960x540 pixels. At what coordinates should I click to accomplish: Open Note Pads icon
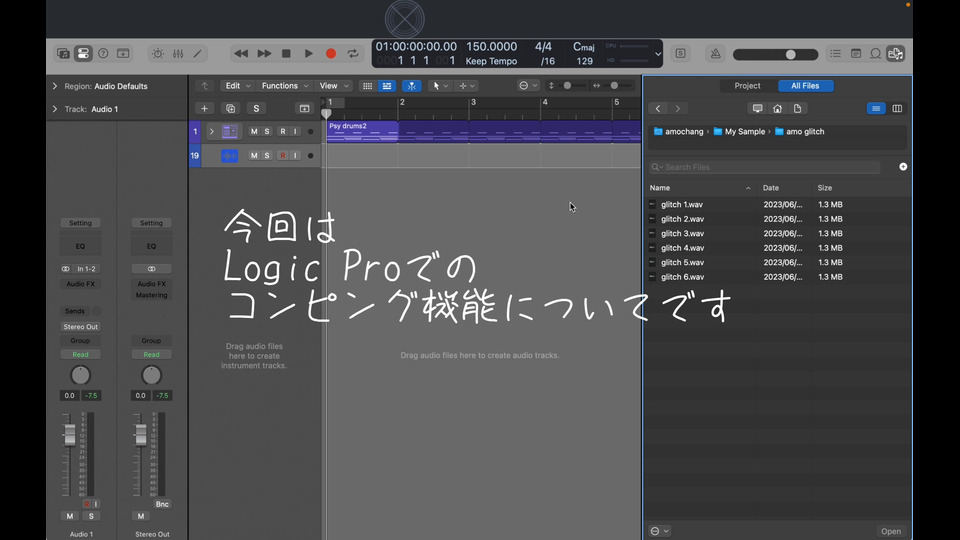tap(856, 54)
